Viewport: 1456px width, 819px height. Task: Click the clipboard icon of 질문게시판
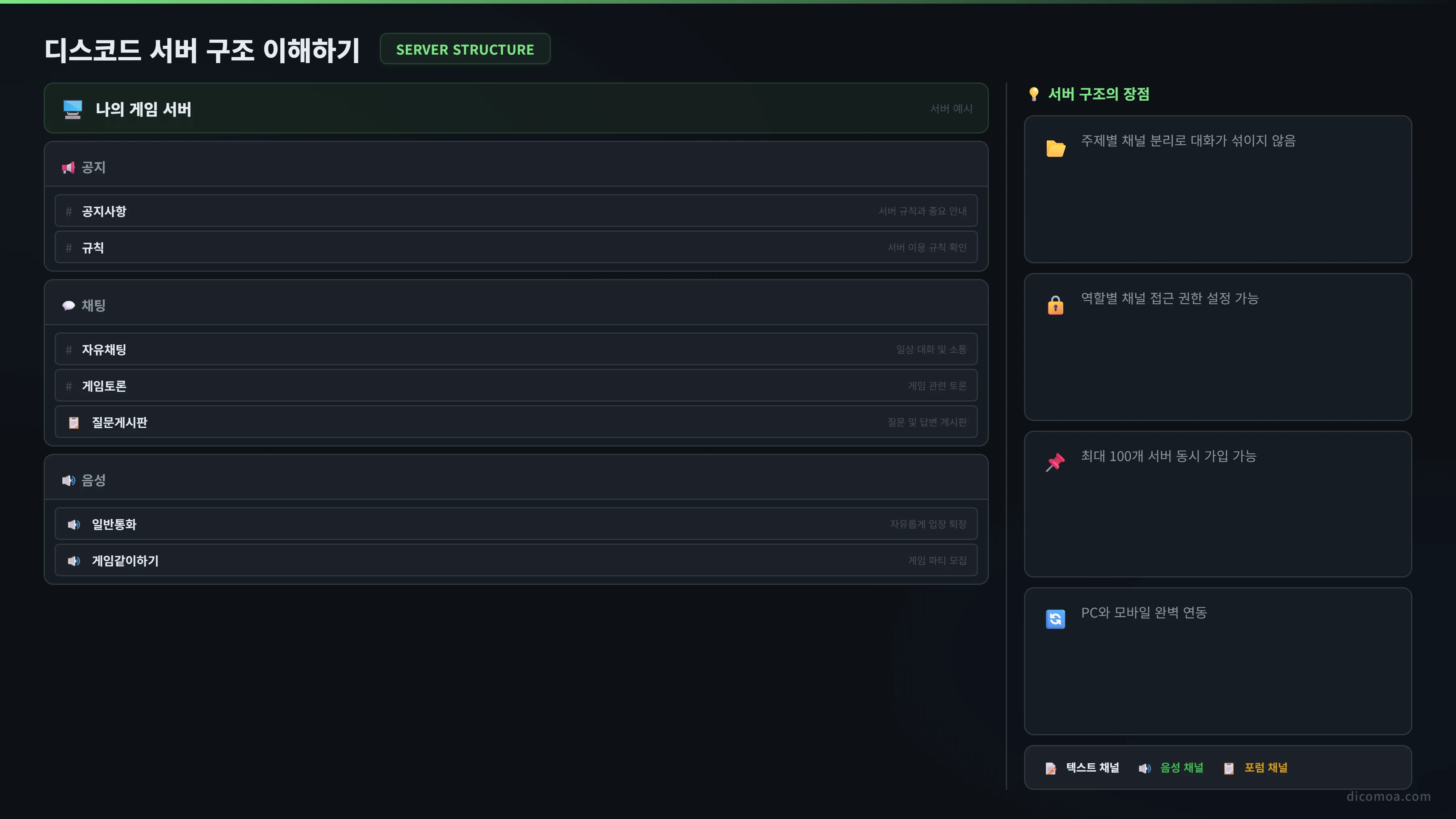(74, 423)
